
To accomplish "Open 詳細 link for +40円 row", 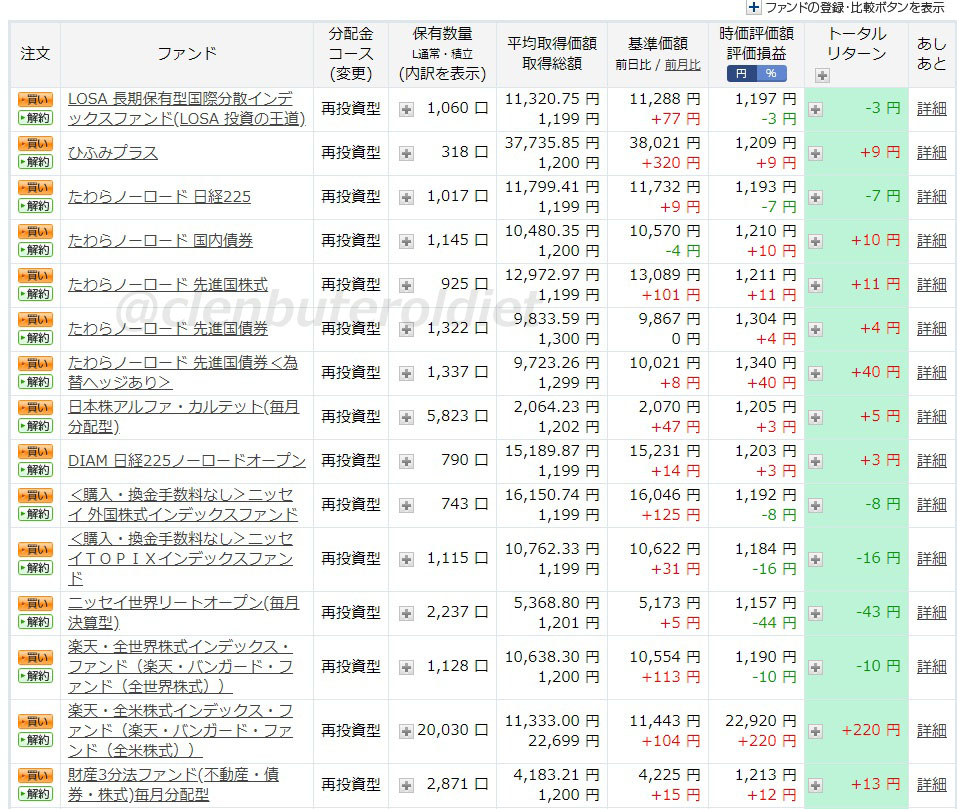I will [931, 373].
